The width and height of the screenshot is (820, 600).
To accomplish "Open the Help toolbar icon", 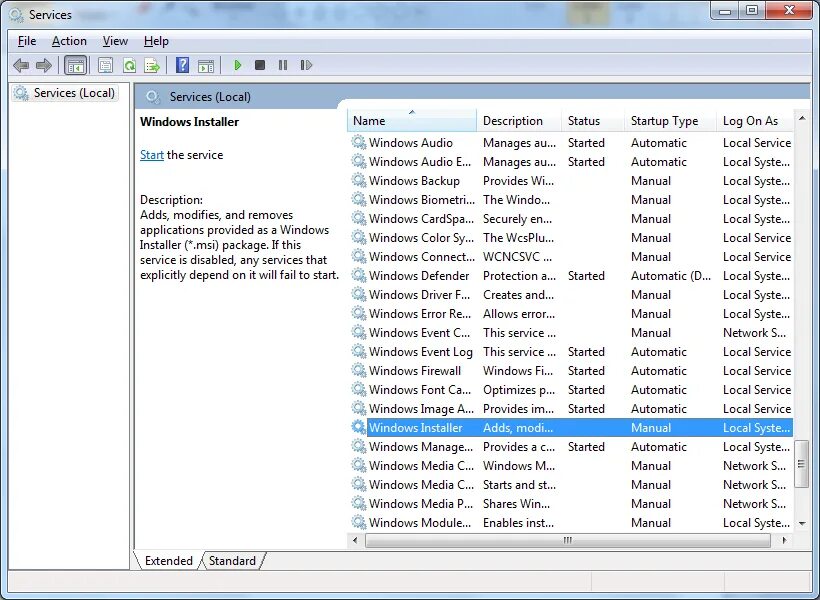I will (x=183, y=65).
